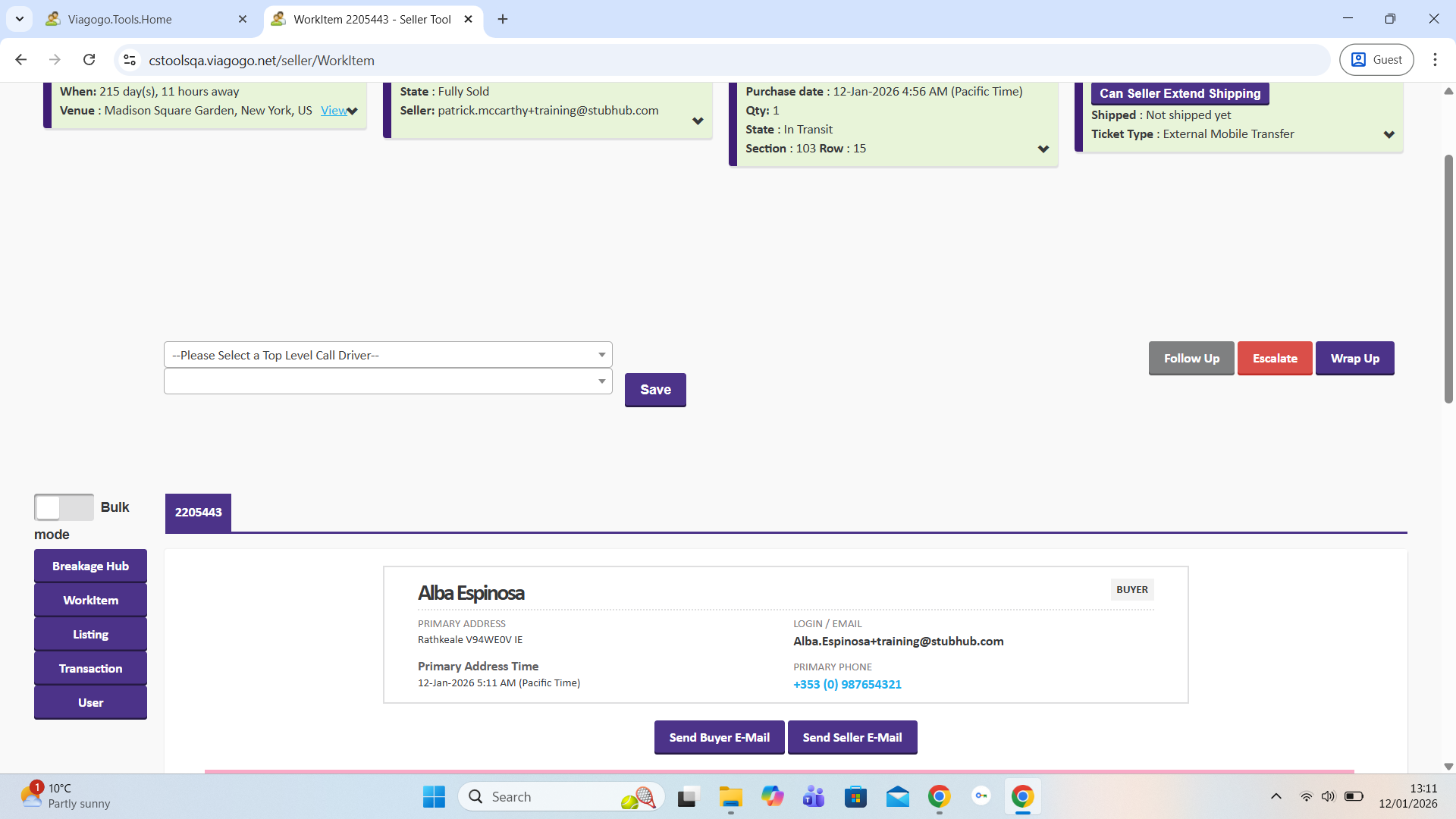Open File Explorer from the taskbar

click(x=730, y=797)
